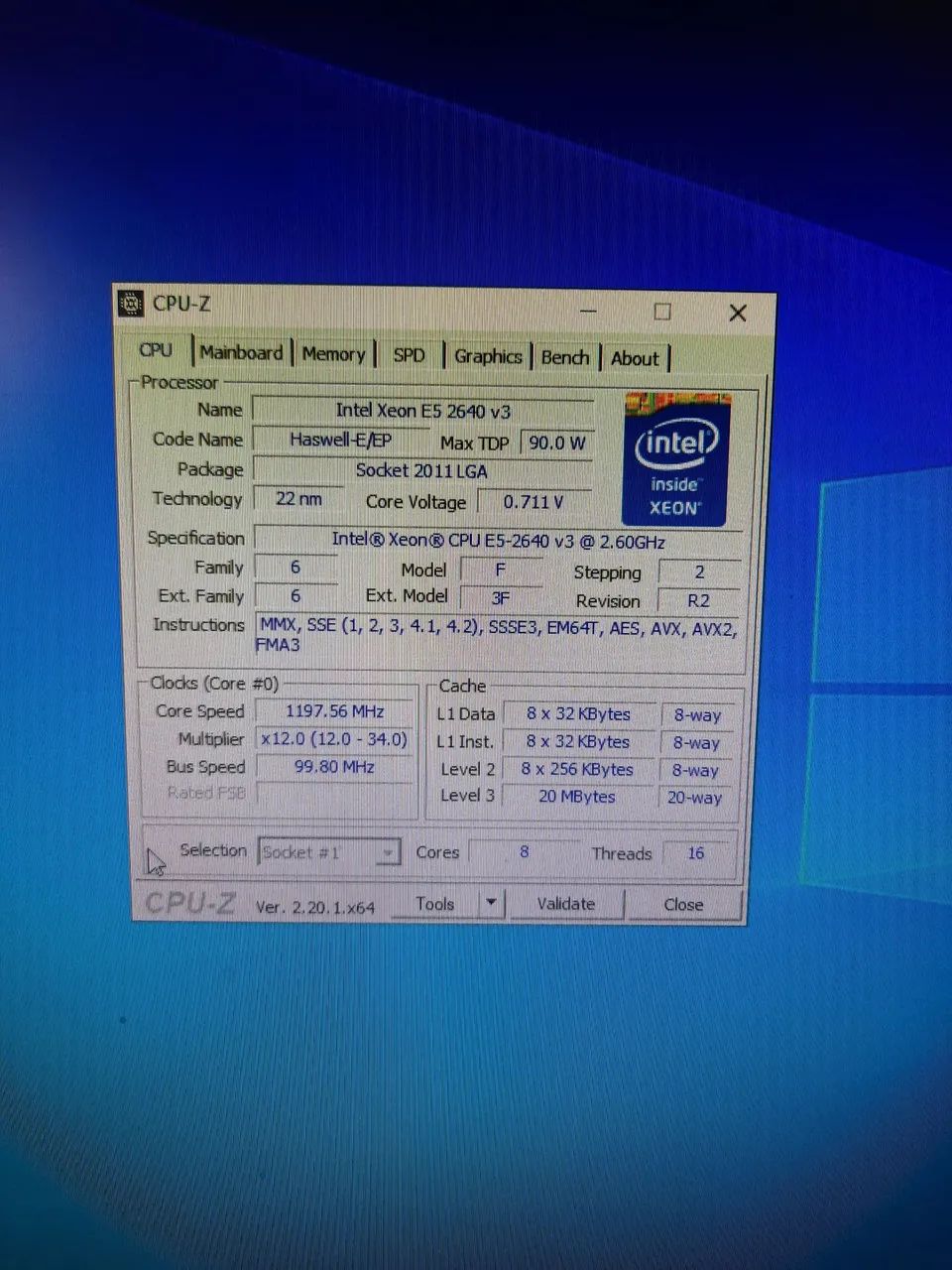
Task: Show the About tab
Action: (x=635, y=358)
